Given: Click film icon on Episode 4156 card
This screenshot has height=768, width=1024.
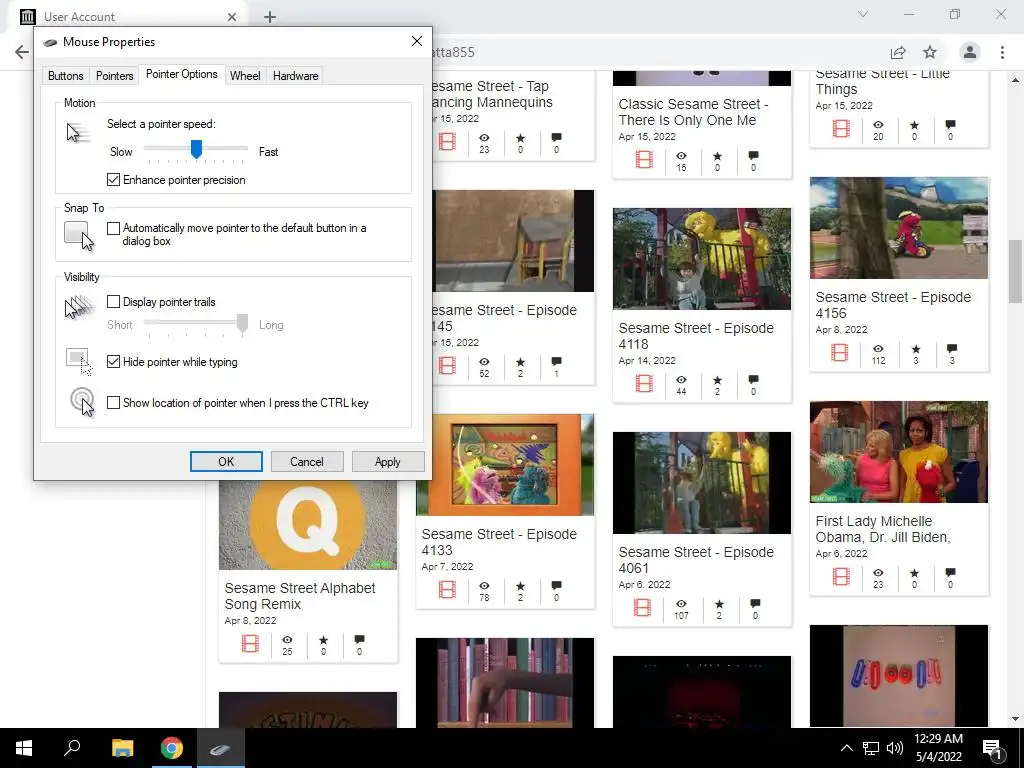Looking at the screenshot, I should click(x=840, y=353).
